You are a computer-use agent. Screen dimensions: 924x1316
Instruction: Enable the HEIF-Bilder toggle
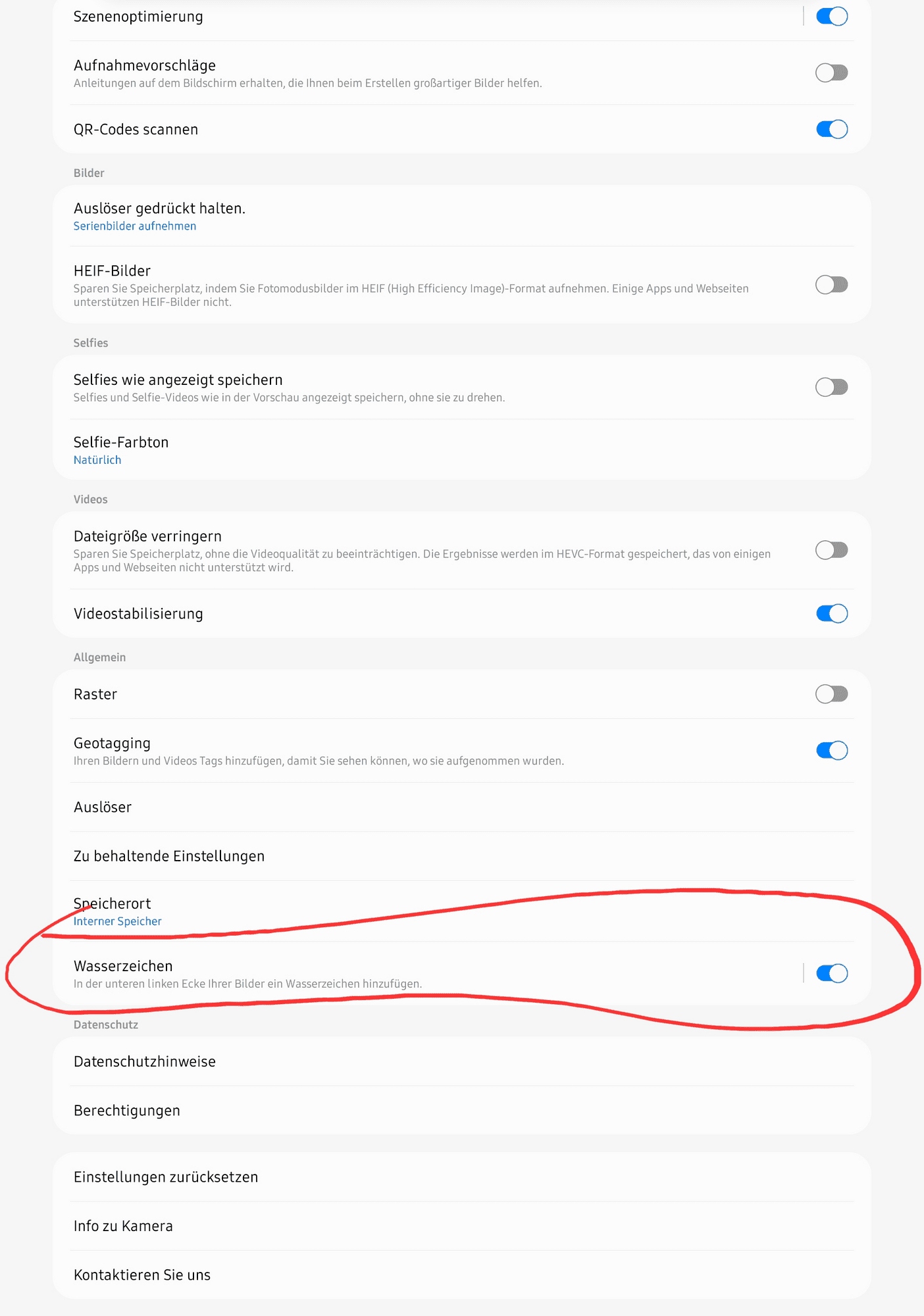831,285
